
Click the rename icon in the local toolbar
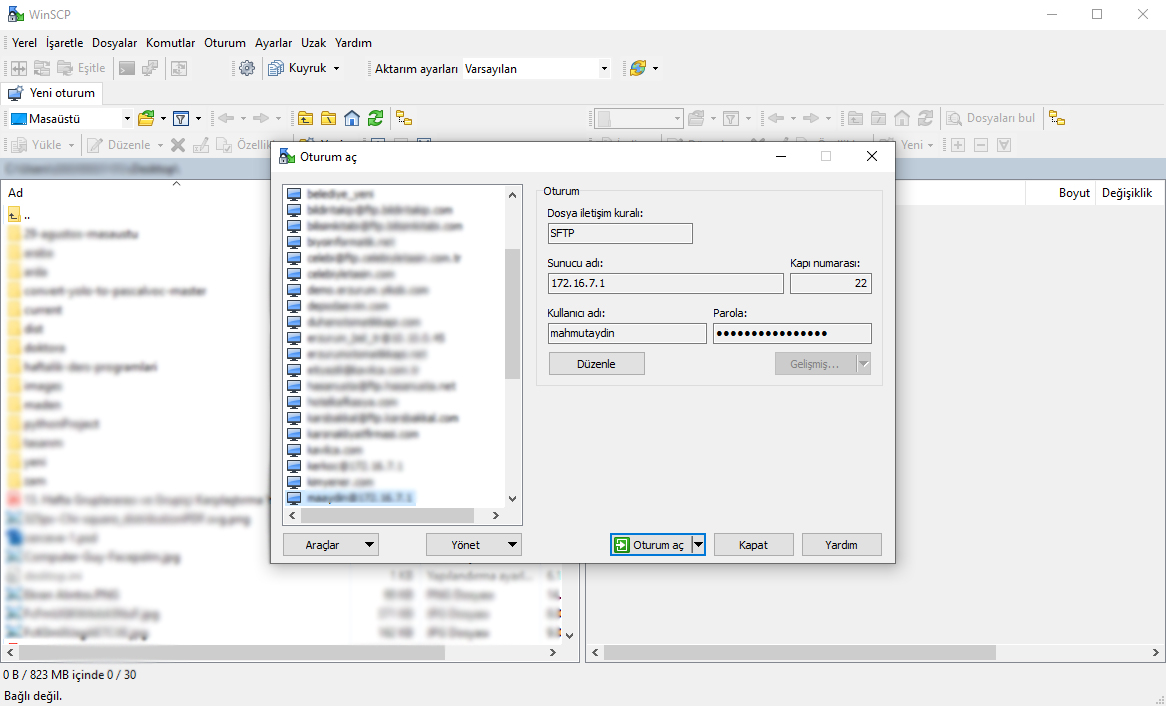[x=201, y=145]
